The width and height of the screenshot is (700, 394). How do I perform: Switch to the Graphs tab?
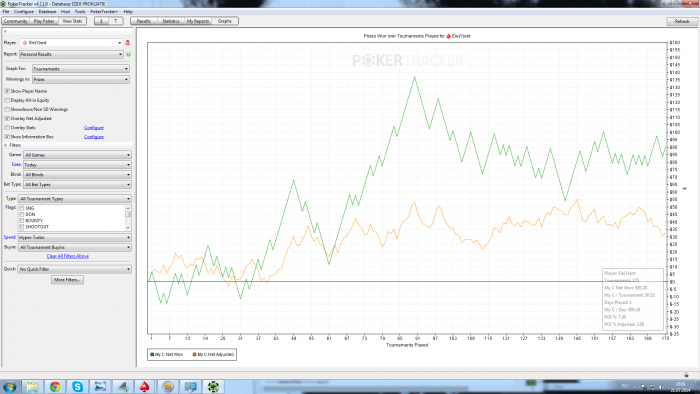[x=225, y=21]
